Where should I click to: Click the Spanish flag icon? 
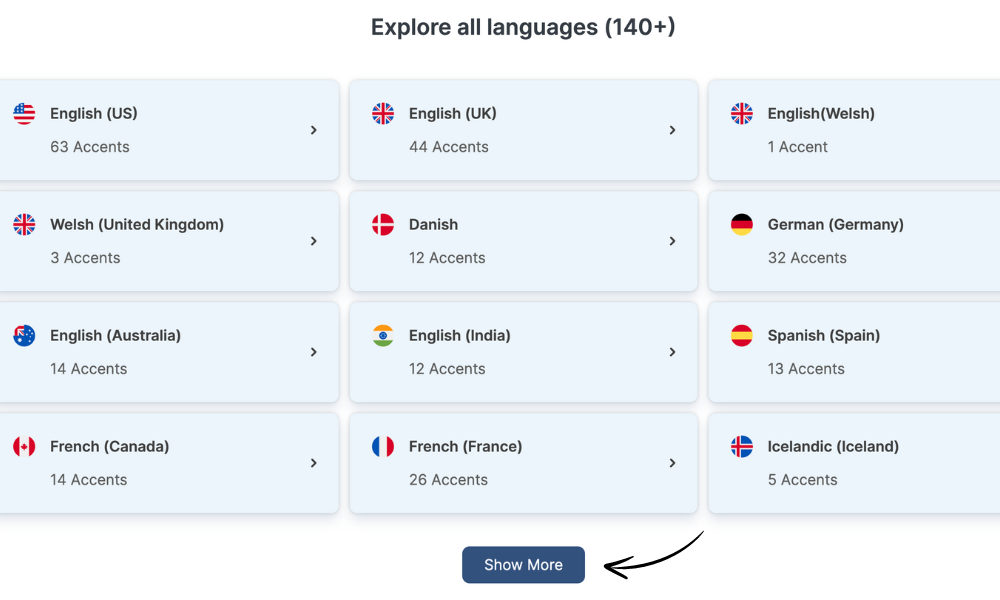(x=742, y=335)
